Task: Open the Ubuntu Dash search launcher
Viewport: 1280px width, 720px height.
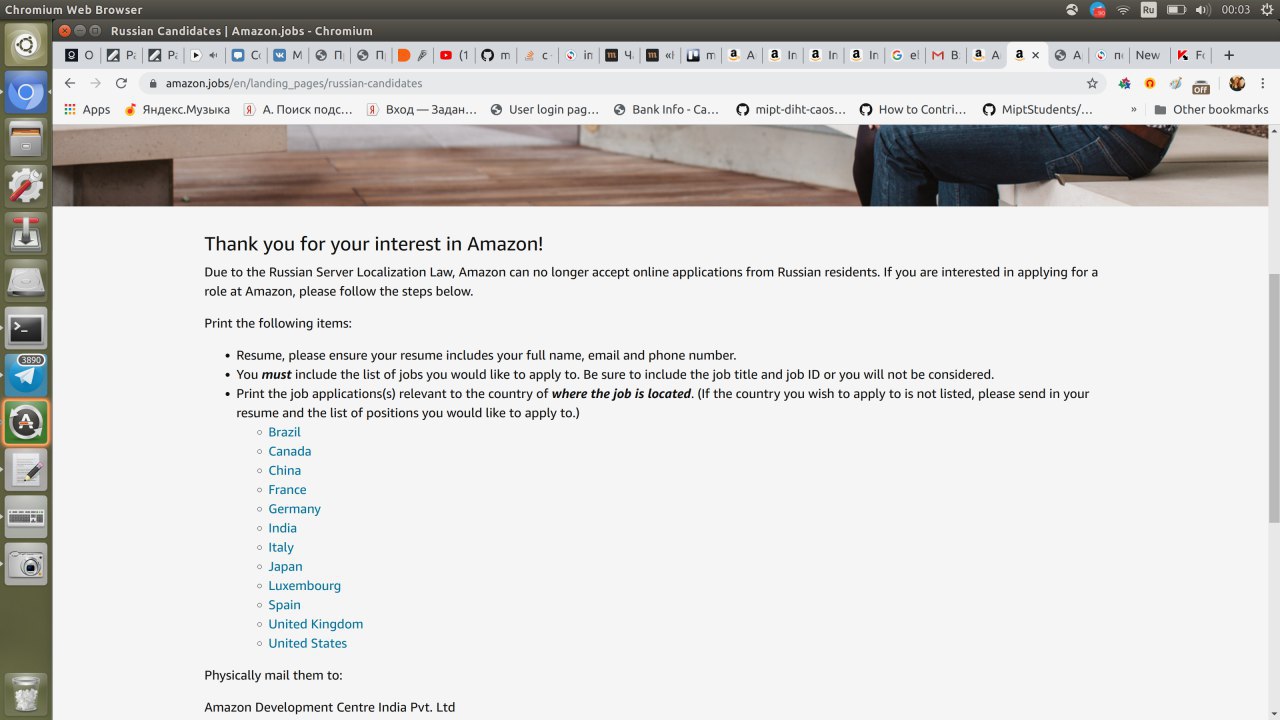Action: click(26, 46)
